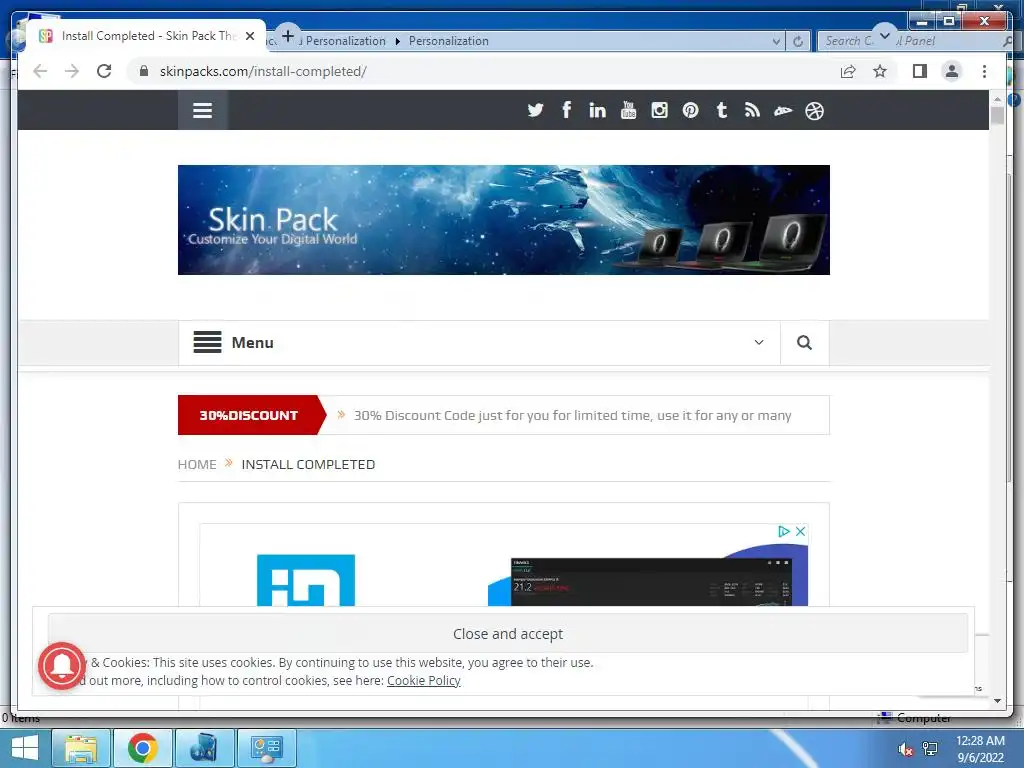
Task: Open the DeviantArt social icon
Action: 782,111
